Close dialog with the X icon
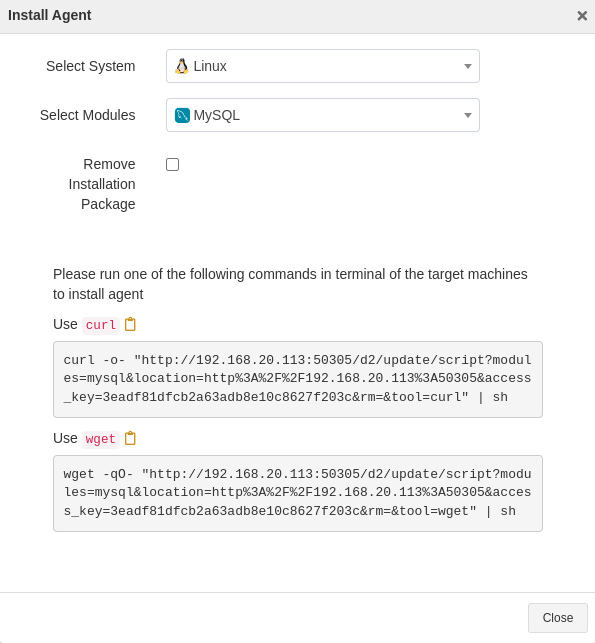Image resolution: width=595 pixels, height=643 pixels. coord(582,16)
